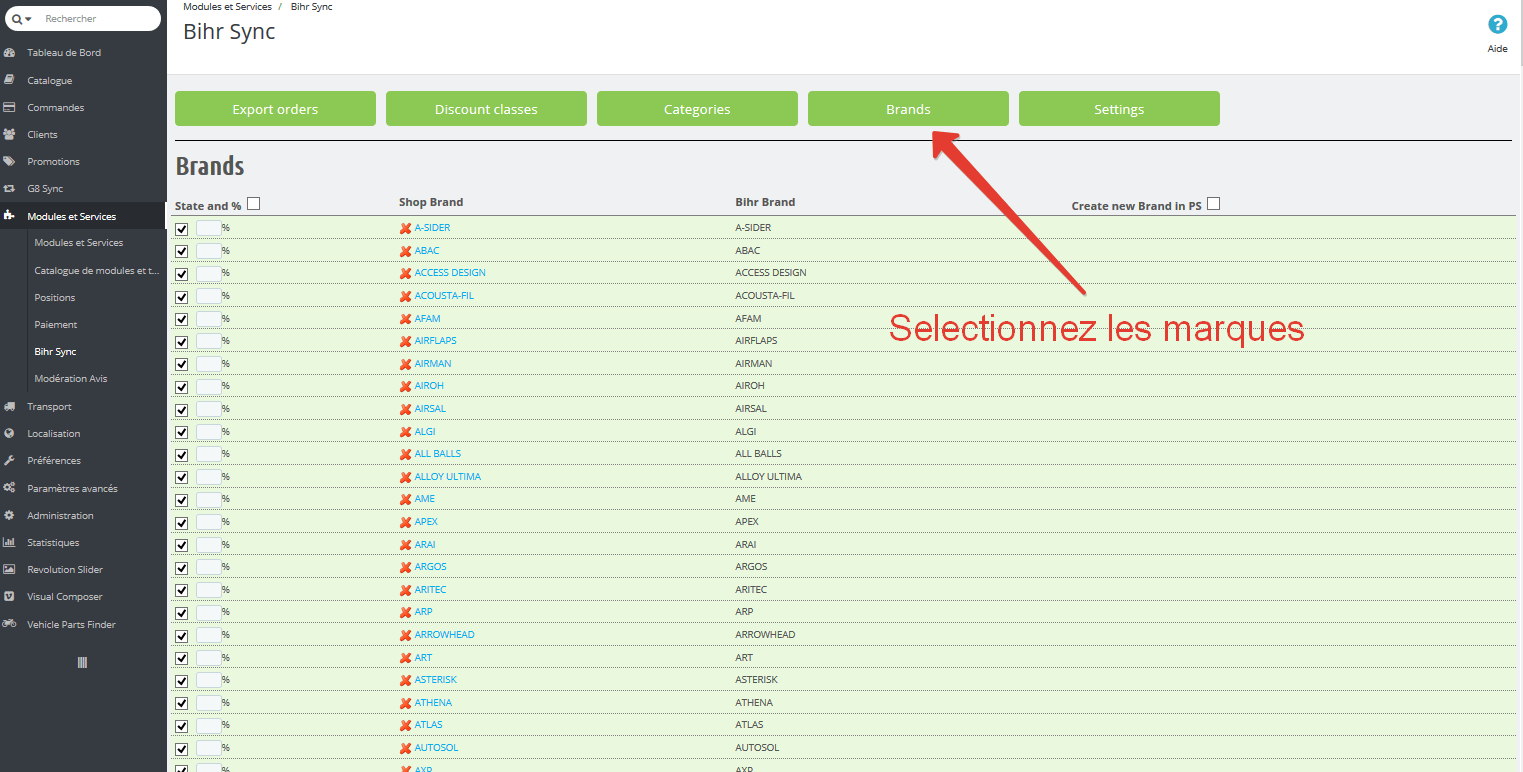Viewport: 1523px width, 772px height.
Task: Collapse the sidebar using the bars icon
Action: coord(82,662)
